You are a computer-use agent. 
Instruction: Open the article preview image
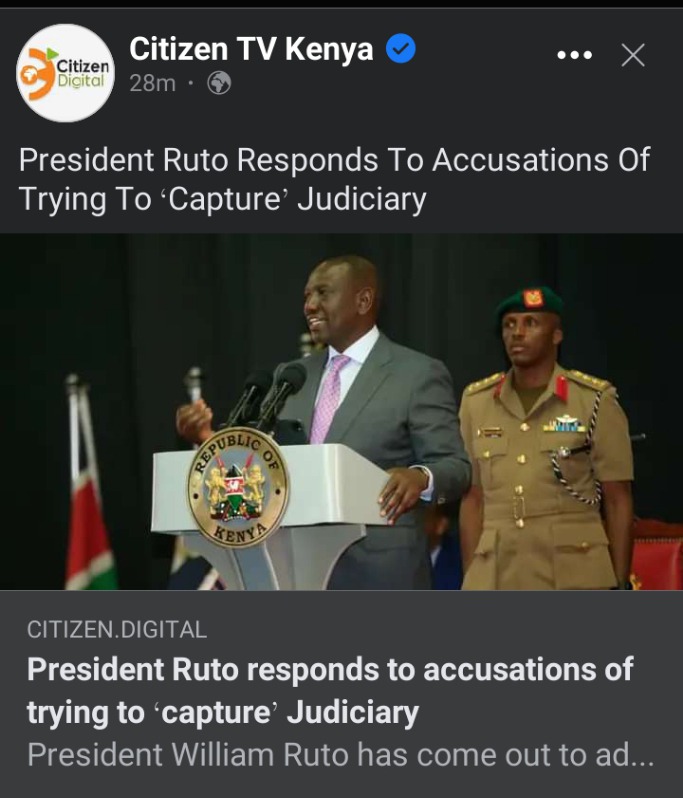pyautogui.click(x=342, y=412)
